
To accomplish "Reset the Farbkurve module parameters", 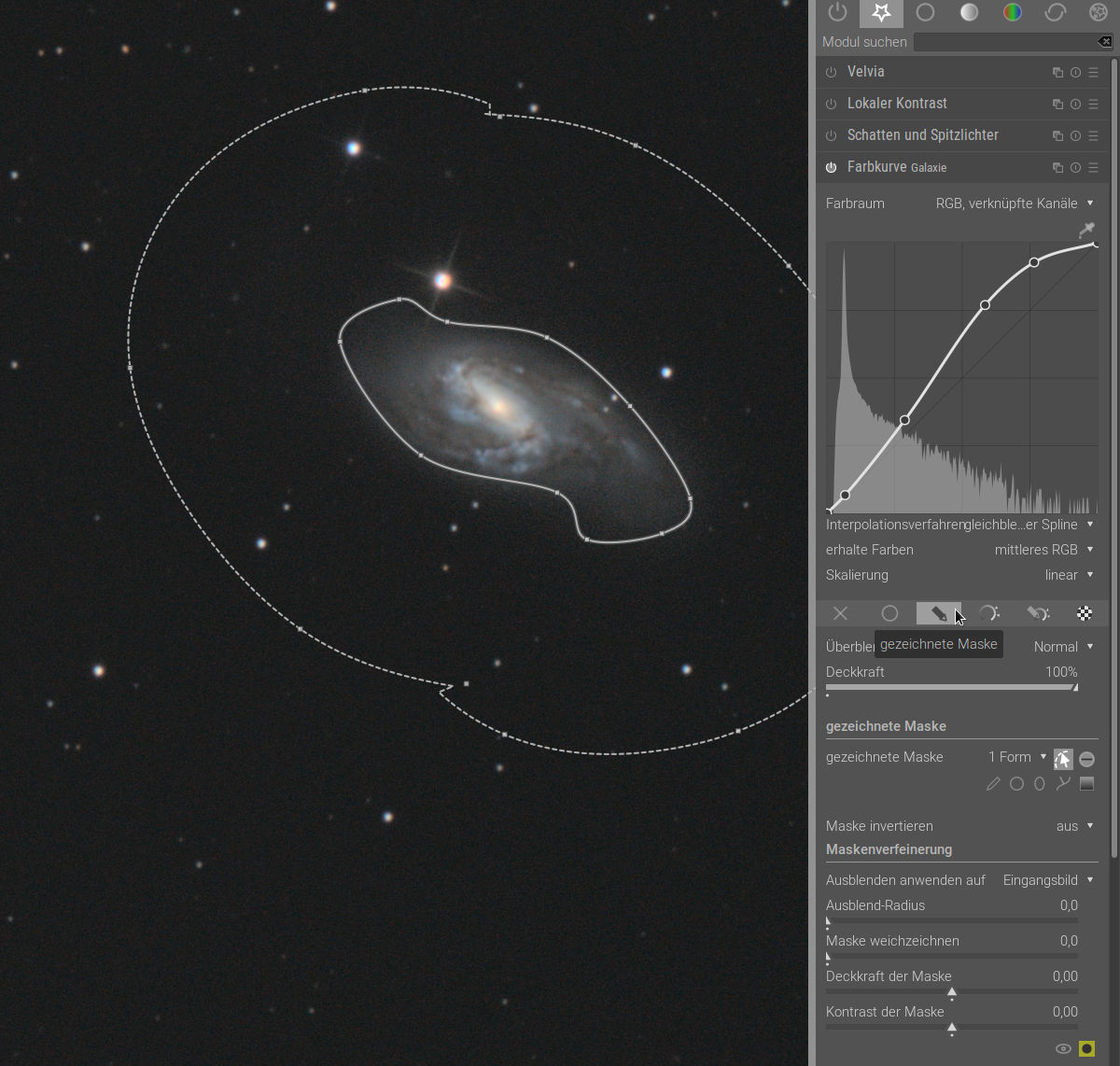I will pyautogui.click(x=1075, y=167).
